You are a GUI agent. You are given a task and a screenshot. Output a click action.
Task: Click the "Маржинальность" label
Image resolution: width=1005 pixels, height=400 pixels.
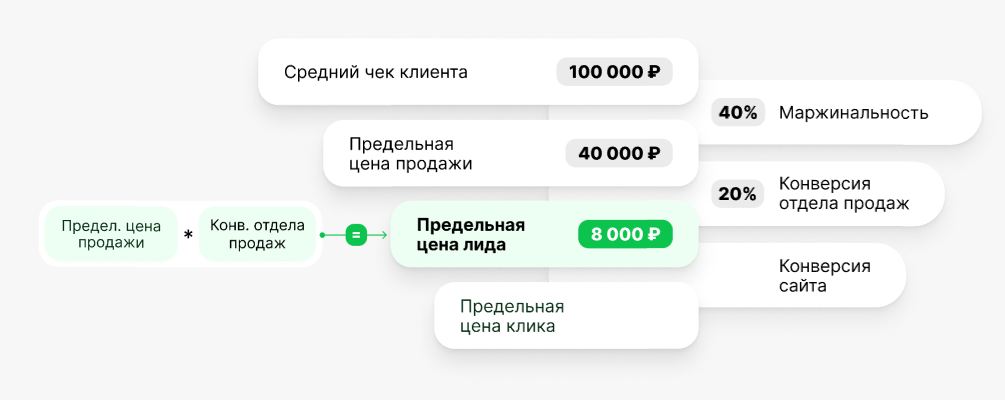tap(853, 113)
